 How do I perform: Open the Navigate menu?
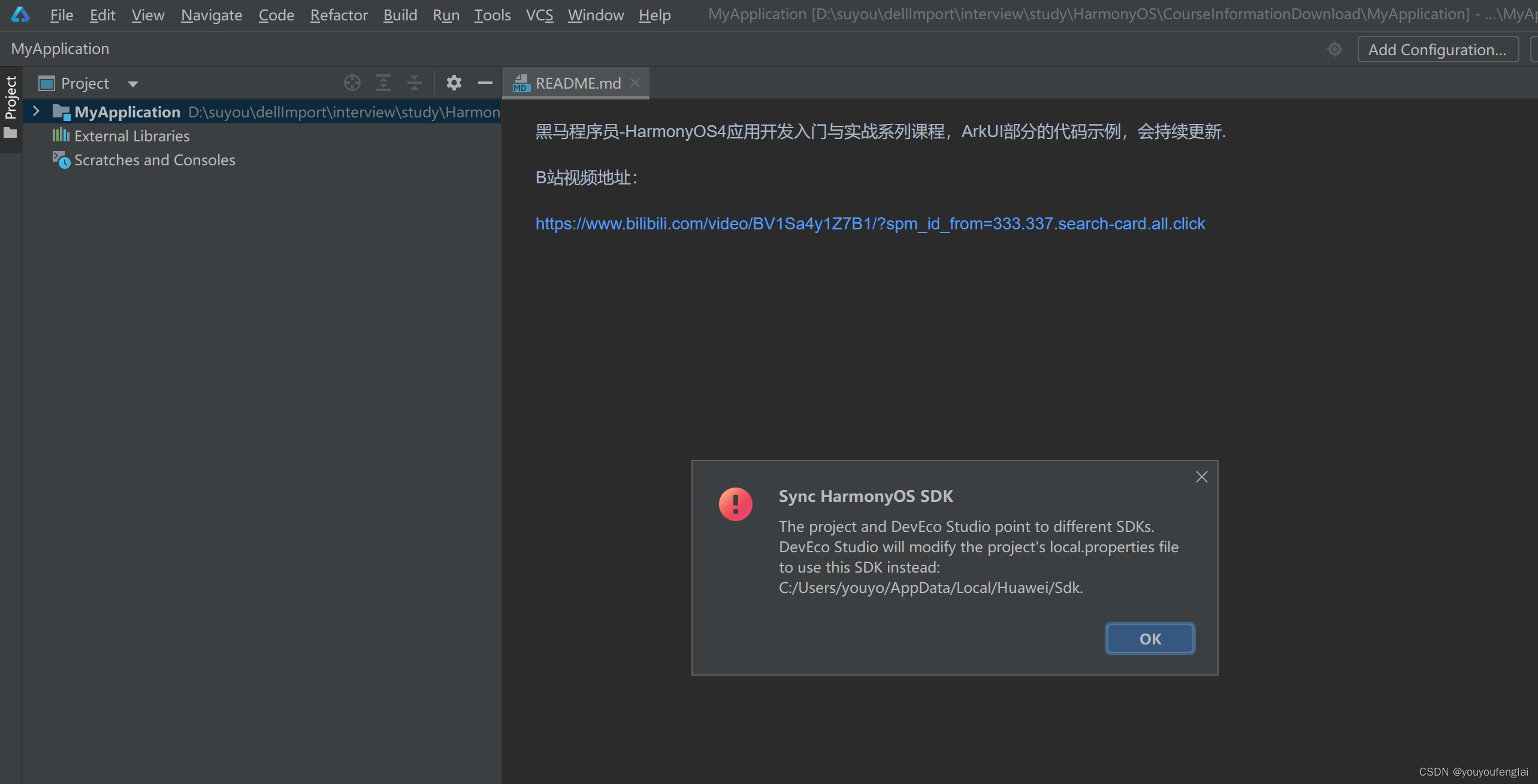click(211, 15)
